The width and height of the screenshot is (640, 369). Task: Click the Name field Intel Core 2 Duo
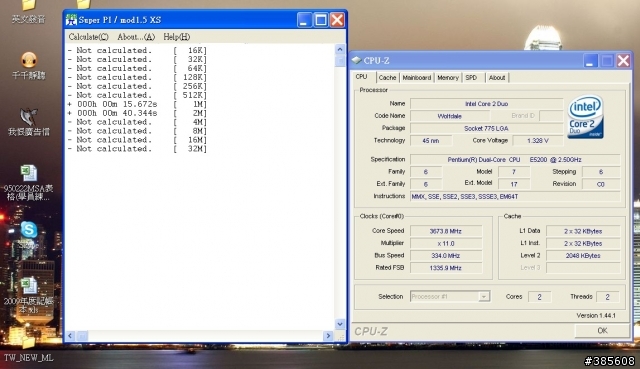pos(486,104)
